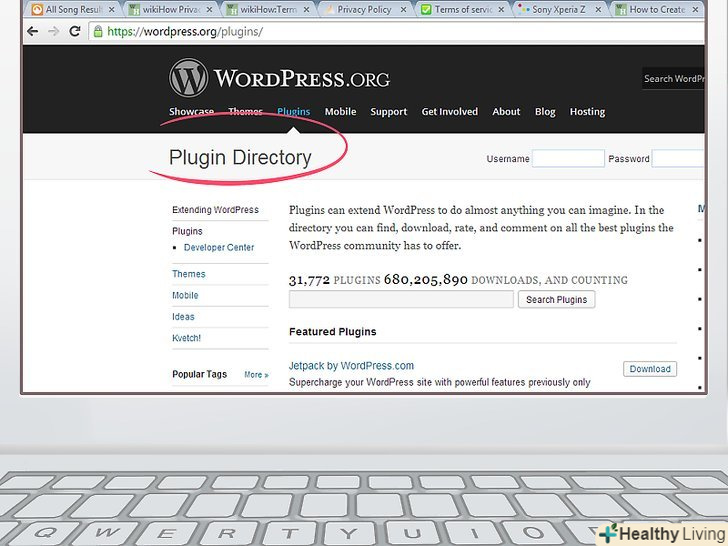Open the Kvetch! sidebar link
Screen dimensions: 728x546
186,338
